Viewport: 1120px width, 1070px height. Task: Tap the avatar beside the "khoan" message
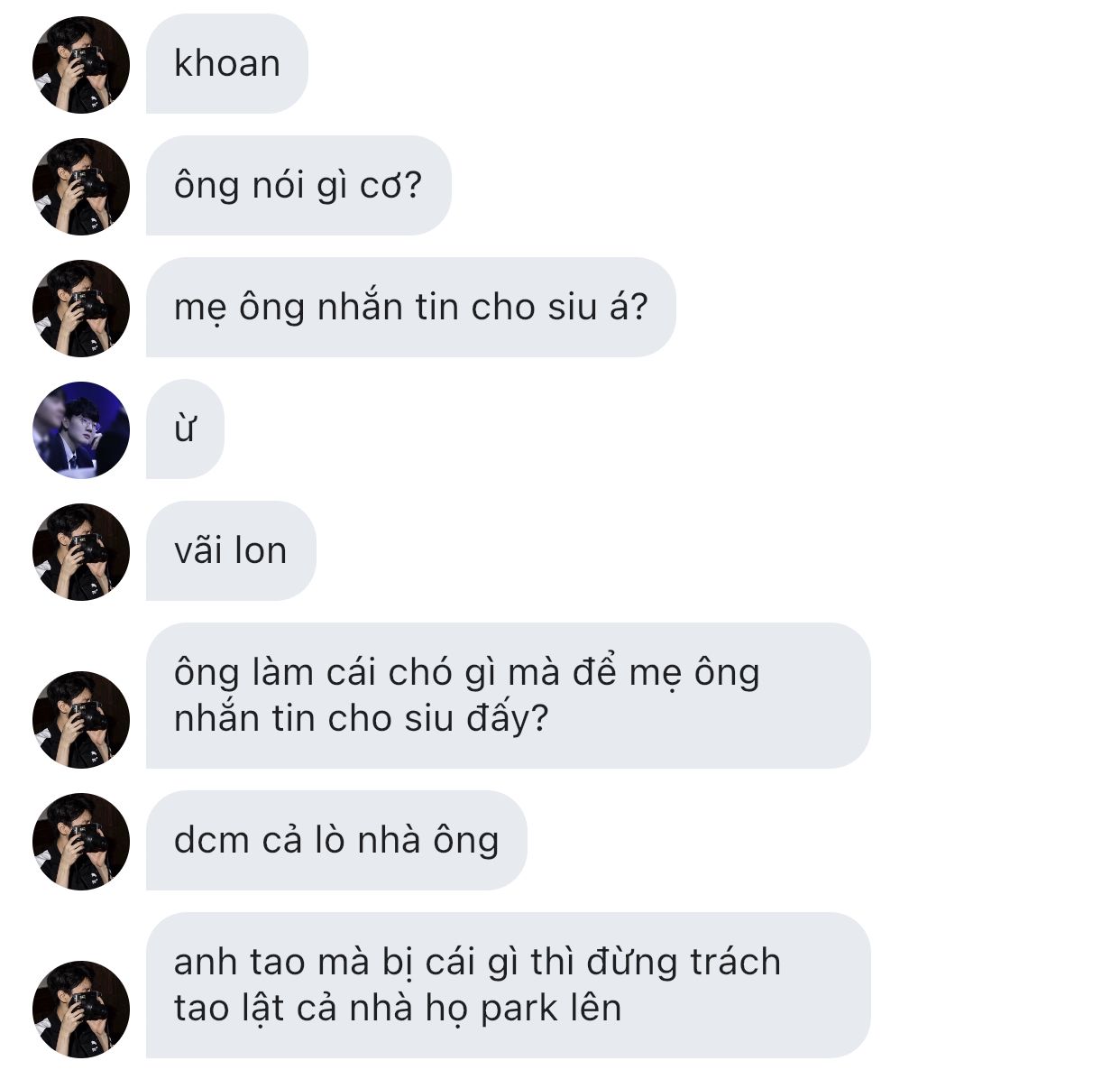[x=81, y=65]
